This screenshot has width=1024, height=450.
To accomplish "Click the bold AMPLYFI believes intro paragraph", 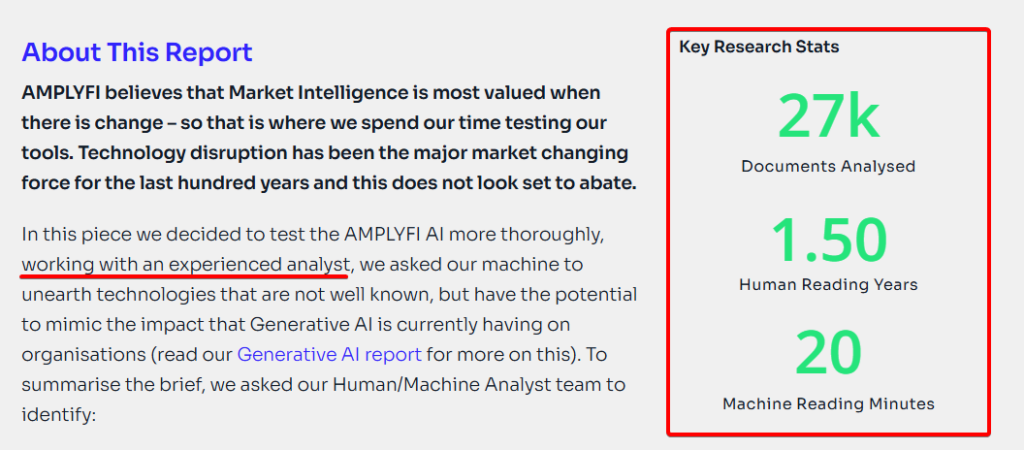I will pos(328,138).
